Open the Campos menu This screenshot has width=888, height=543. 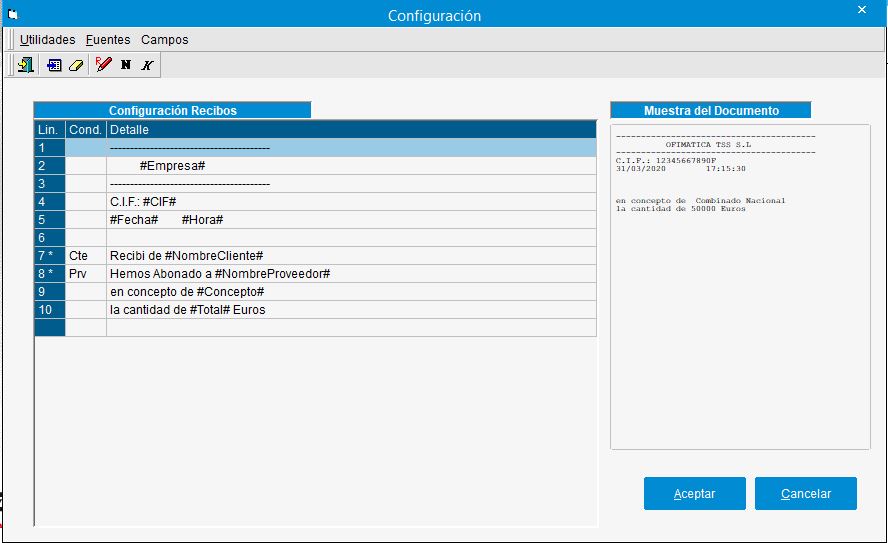tap(165, 40)
